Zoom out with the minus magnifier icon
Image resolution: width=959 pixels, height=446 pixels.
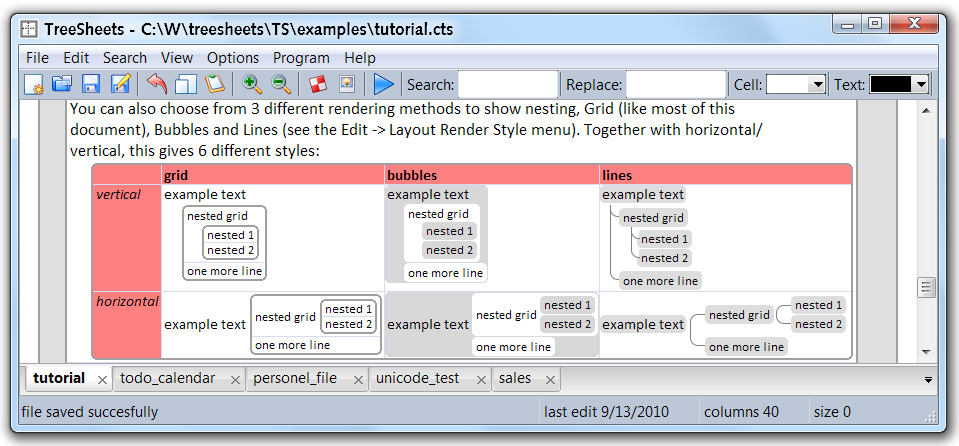281,85
